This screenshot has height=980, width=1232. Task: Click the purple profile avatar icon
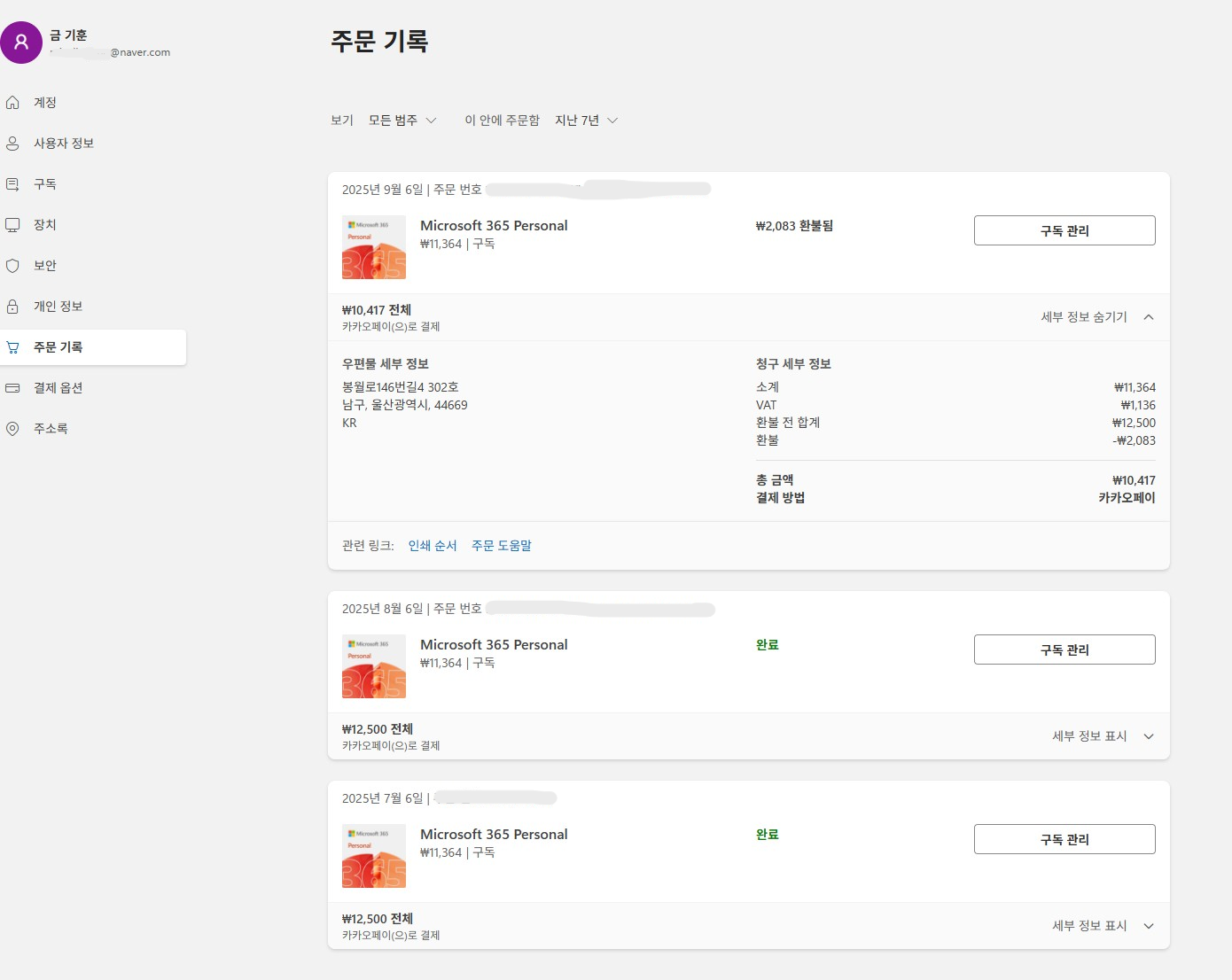(21, 43)
